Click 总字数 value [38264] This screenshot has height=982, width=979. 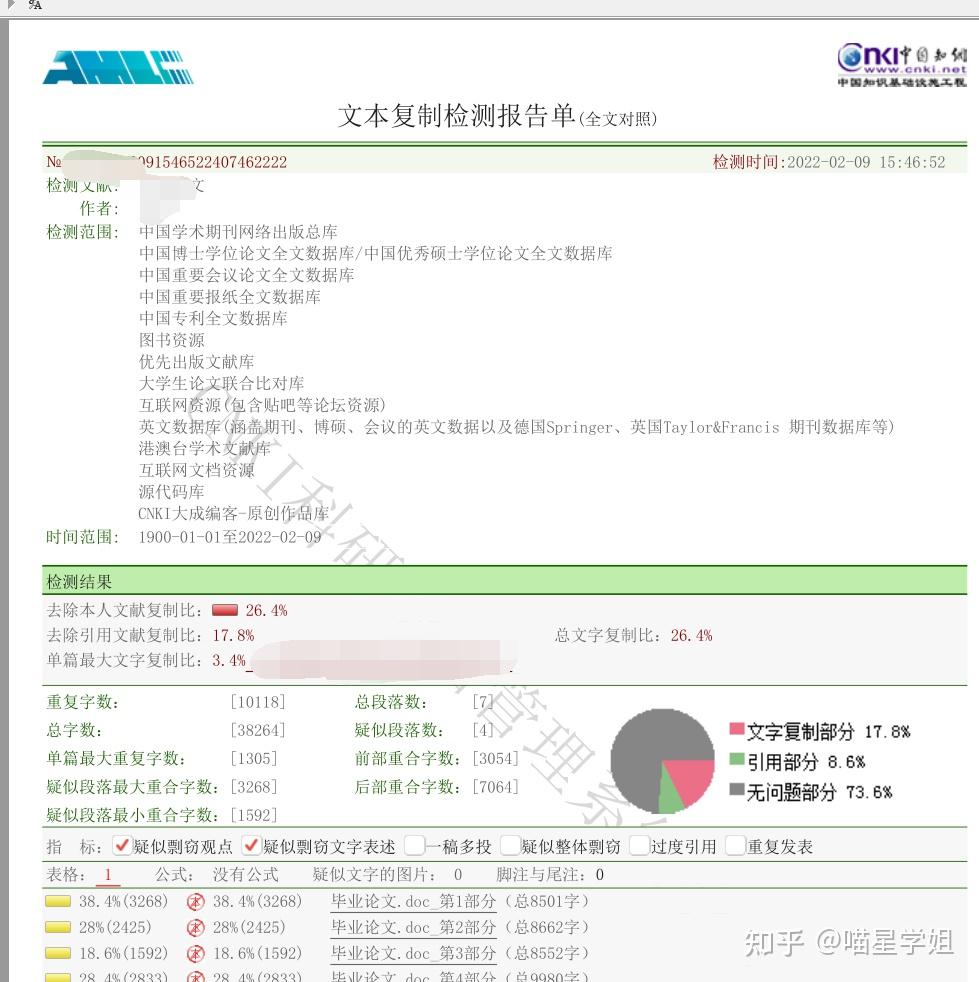(257, 730)
